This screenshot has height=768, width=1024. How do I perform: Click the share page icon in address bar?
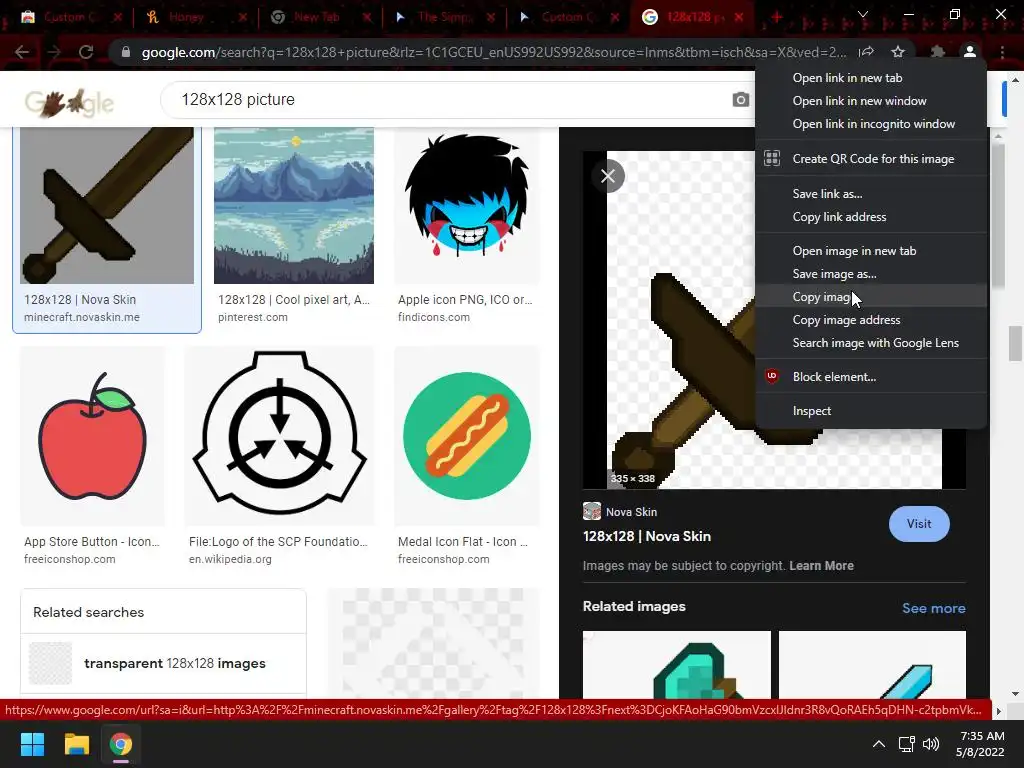tap(867, 52)
